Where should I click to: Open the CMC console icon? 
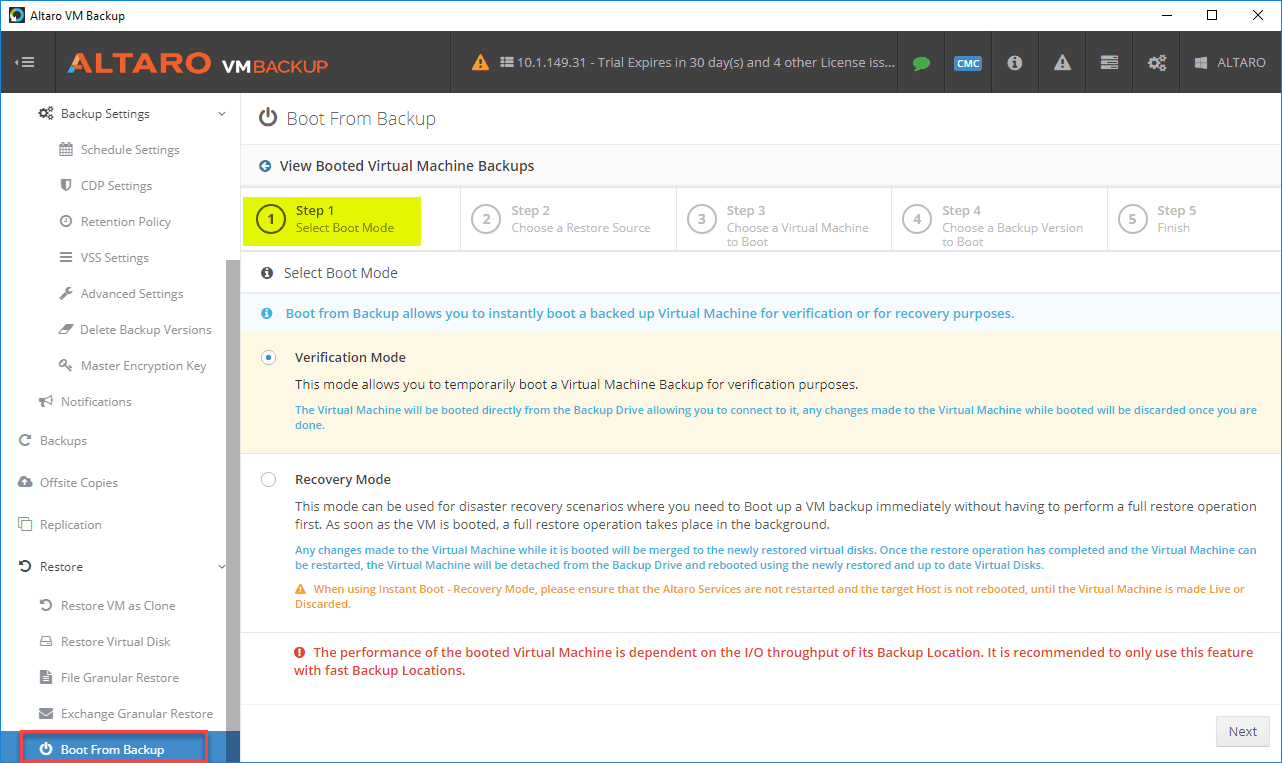(967, 63)
